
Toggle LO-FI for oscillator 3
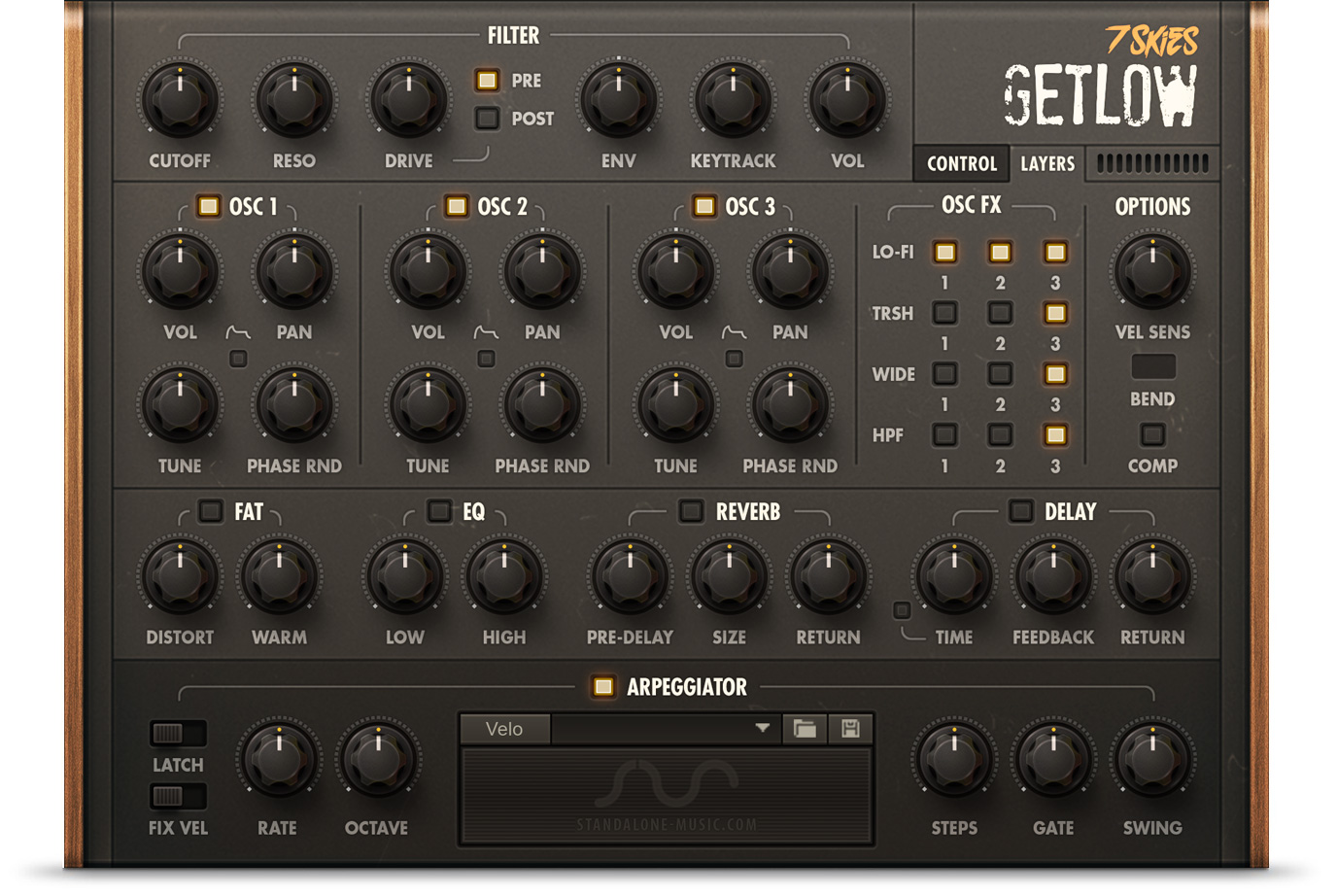(x=1055, y=253)
